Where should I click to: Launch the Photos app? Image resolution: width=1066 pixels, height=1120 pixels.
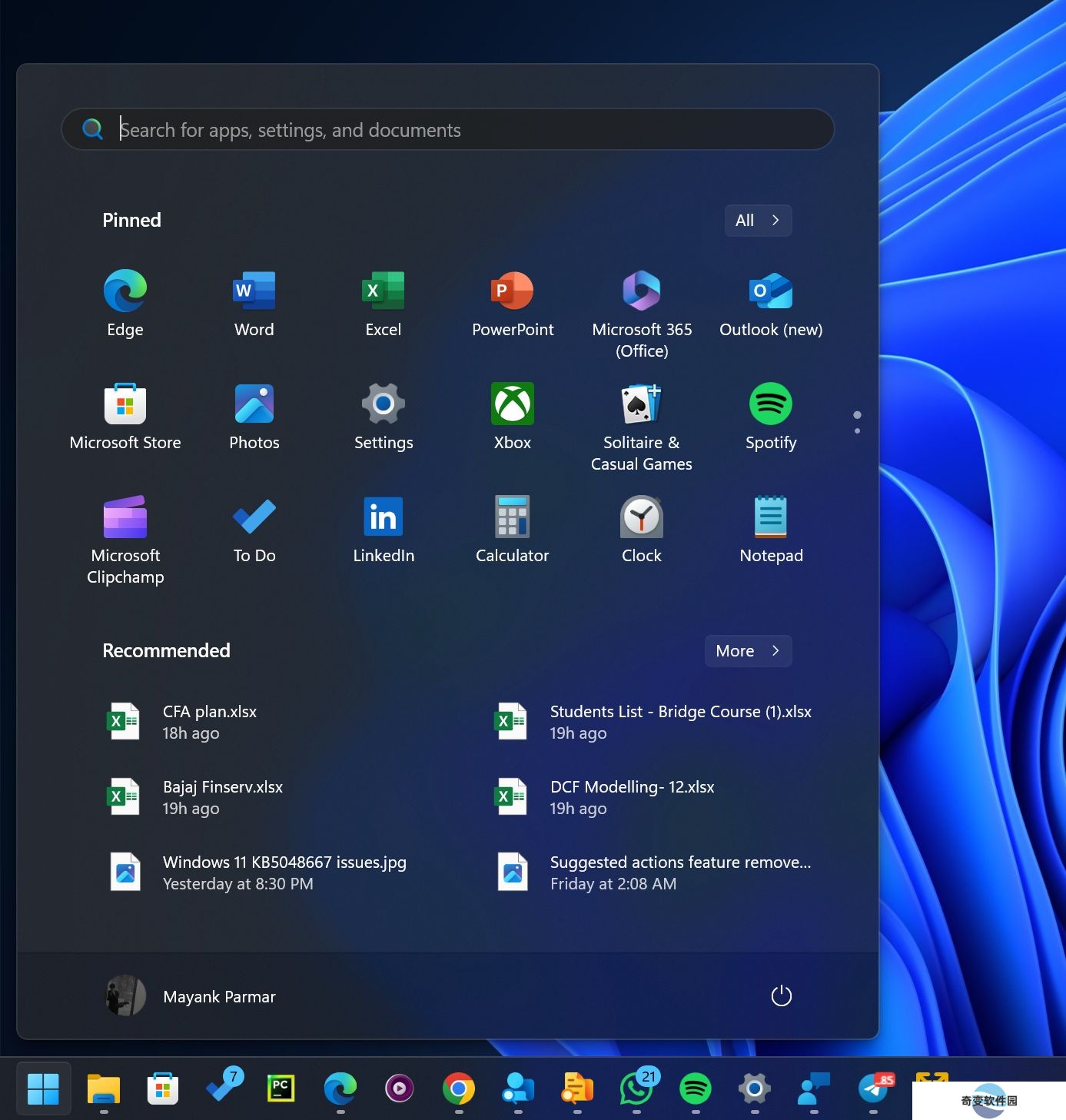[x=254, y=417]
